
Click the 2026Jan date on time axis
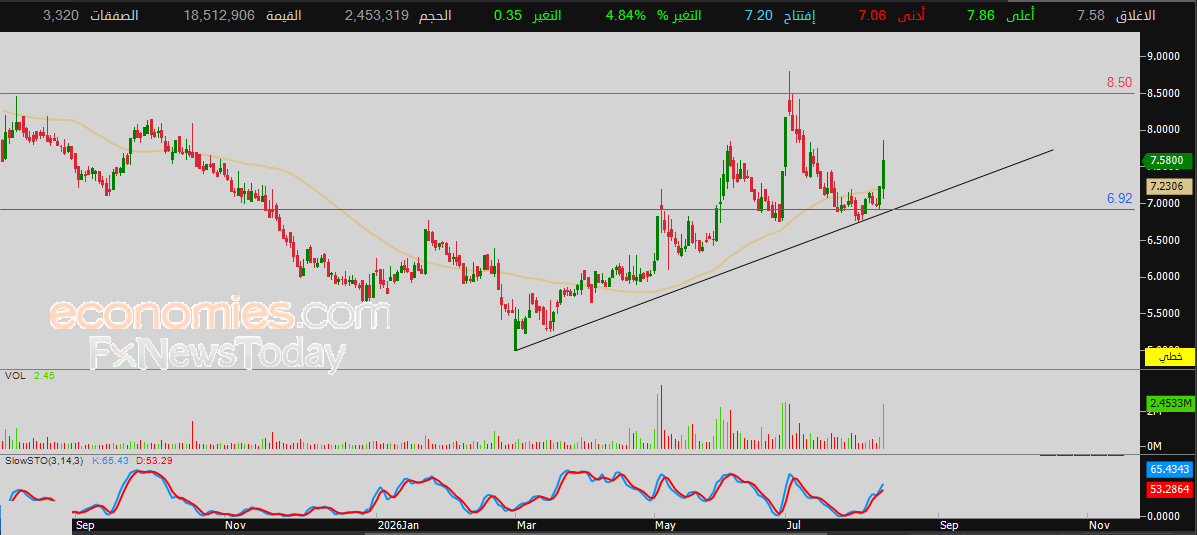tap(399, 525)
